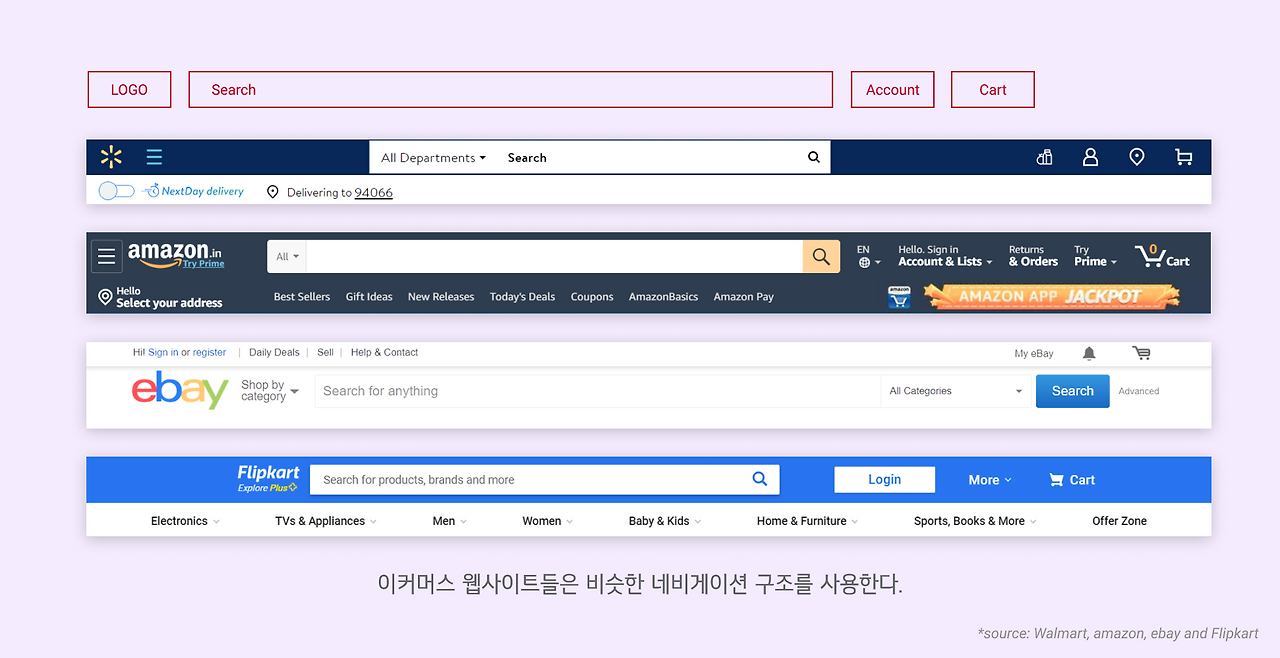
Task: Click the Walmart store location pin icon
Action: pyautogui.click(x=1137, y=157)
